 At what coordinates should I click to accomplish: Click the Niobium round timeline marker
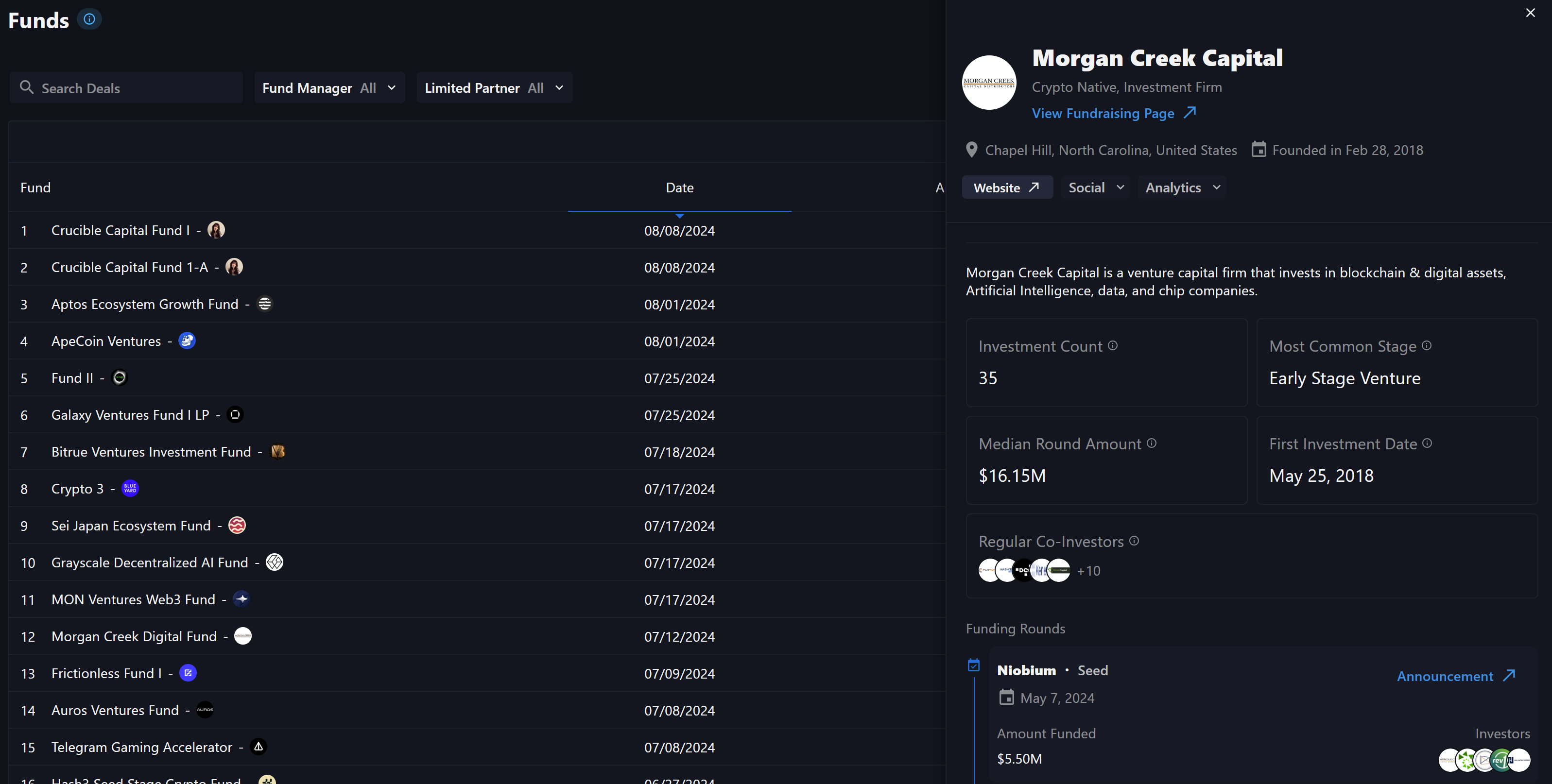(974, 665)
